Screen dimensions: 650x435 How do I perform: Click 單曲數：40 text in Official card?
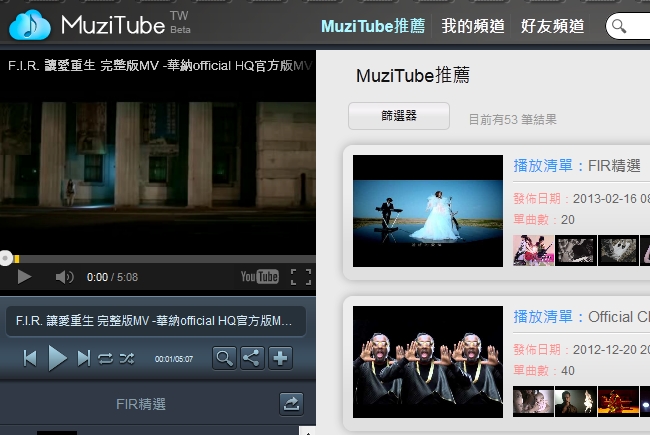(544, 370)
